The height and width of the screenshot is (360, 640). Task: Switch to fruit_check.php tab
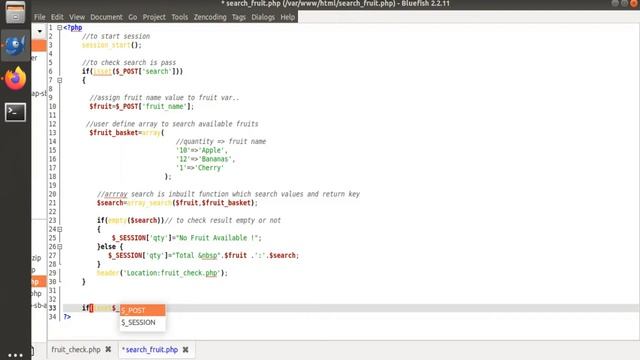(76, 350)
